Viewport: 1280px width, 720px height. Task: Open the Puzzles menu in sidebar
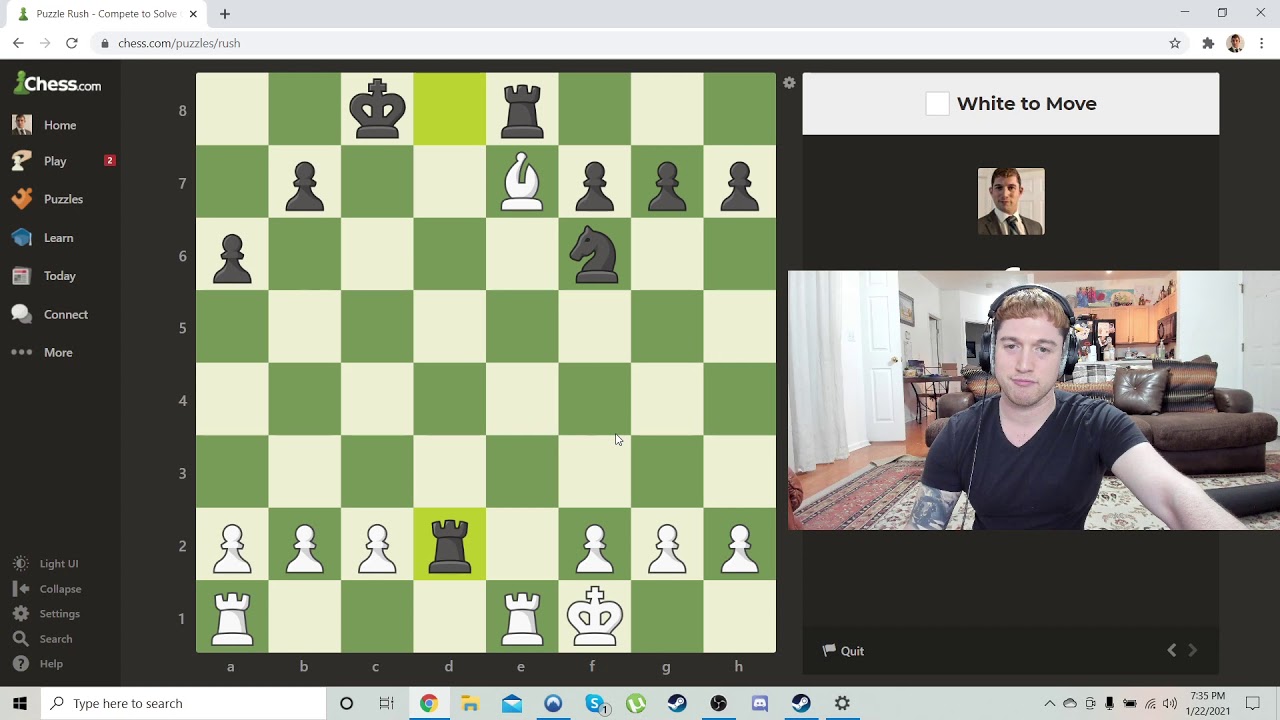click(x=62, y=199)
